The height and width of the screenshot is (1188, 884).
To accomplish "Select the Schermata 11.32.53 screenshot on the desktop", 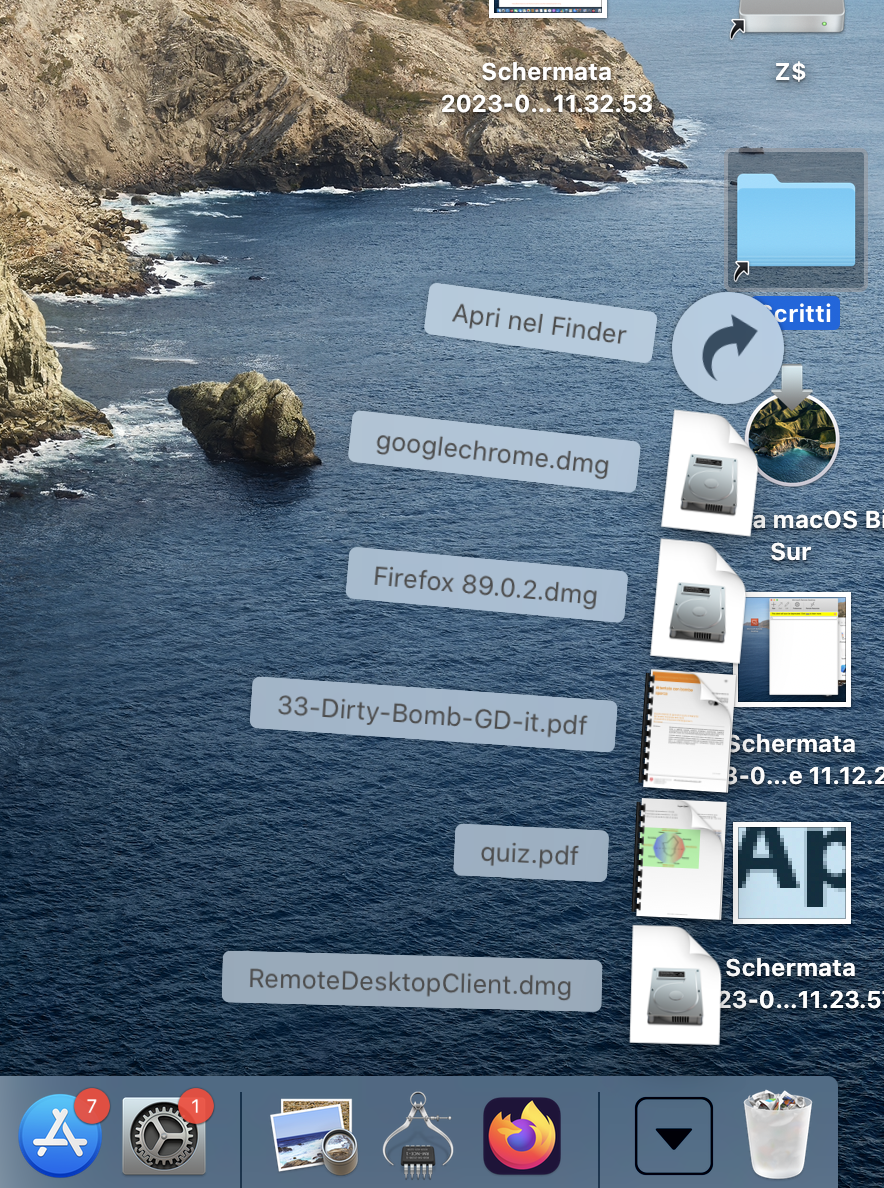I will (x=547, y=10).
